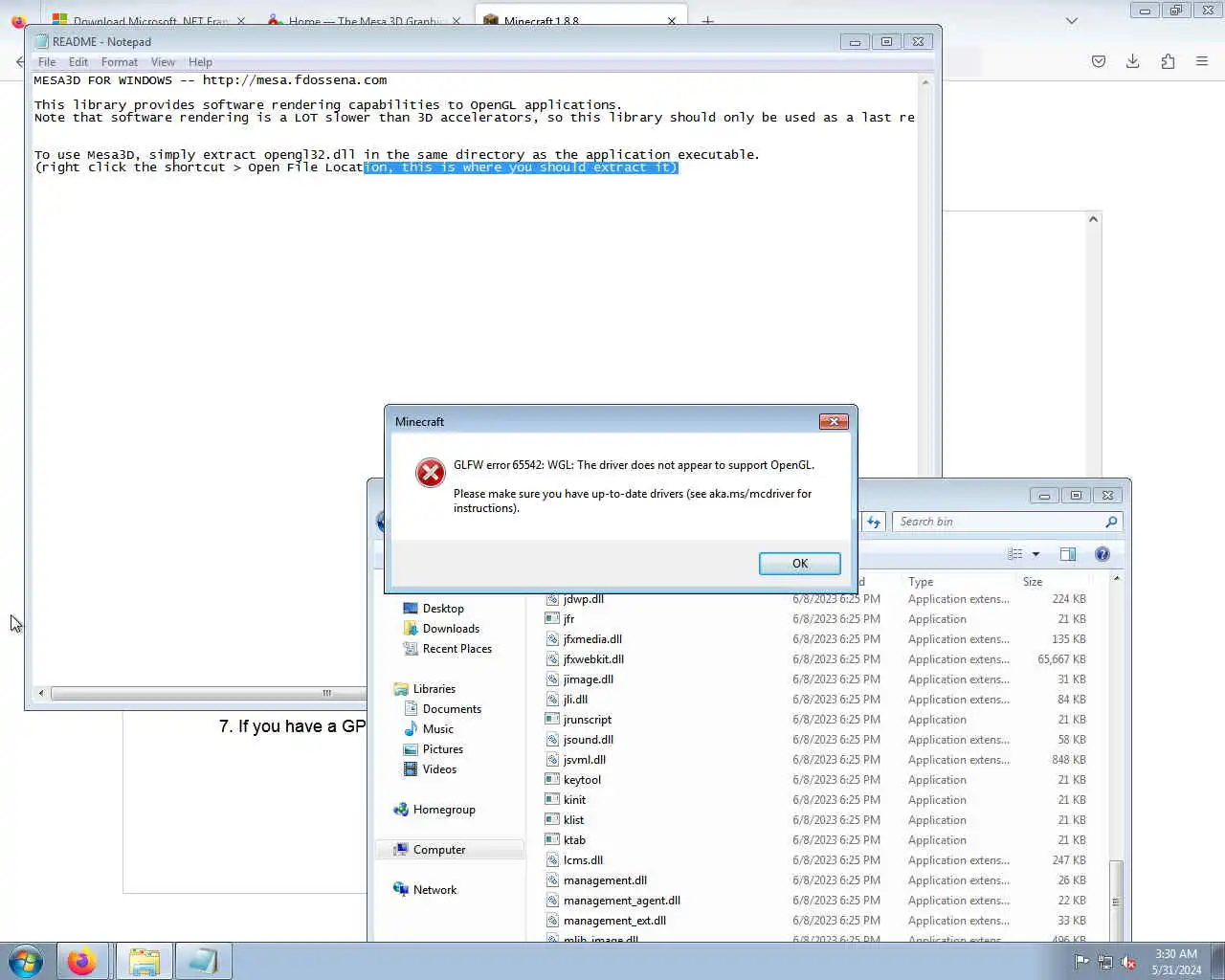Select Homegroup in navigation pane
The image size is (1225, 980).
(444, 810)
